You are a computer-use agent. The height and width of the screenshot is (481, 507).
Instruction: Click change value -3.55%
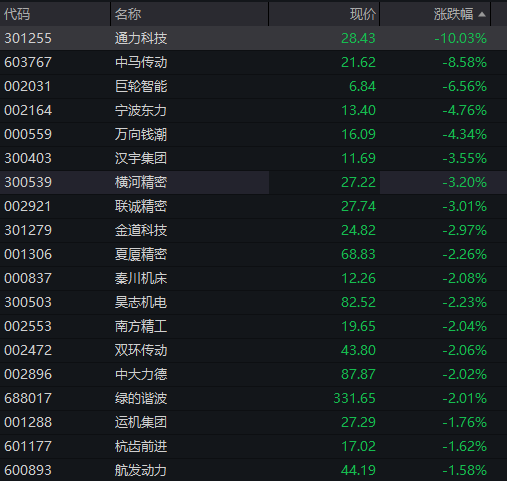pyautogui.click(x=465, y=158)
